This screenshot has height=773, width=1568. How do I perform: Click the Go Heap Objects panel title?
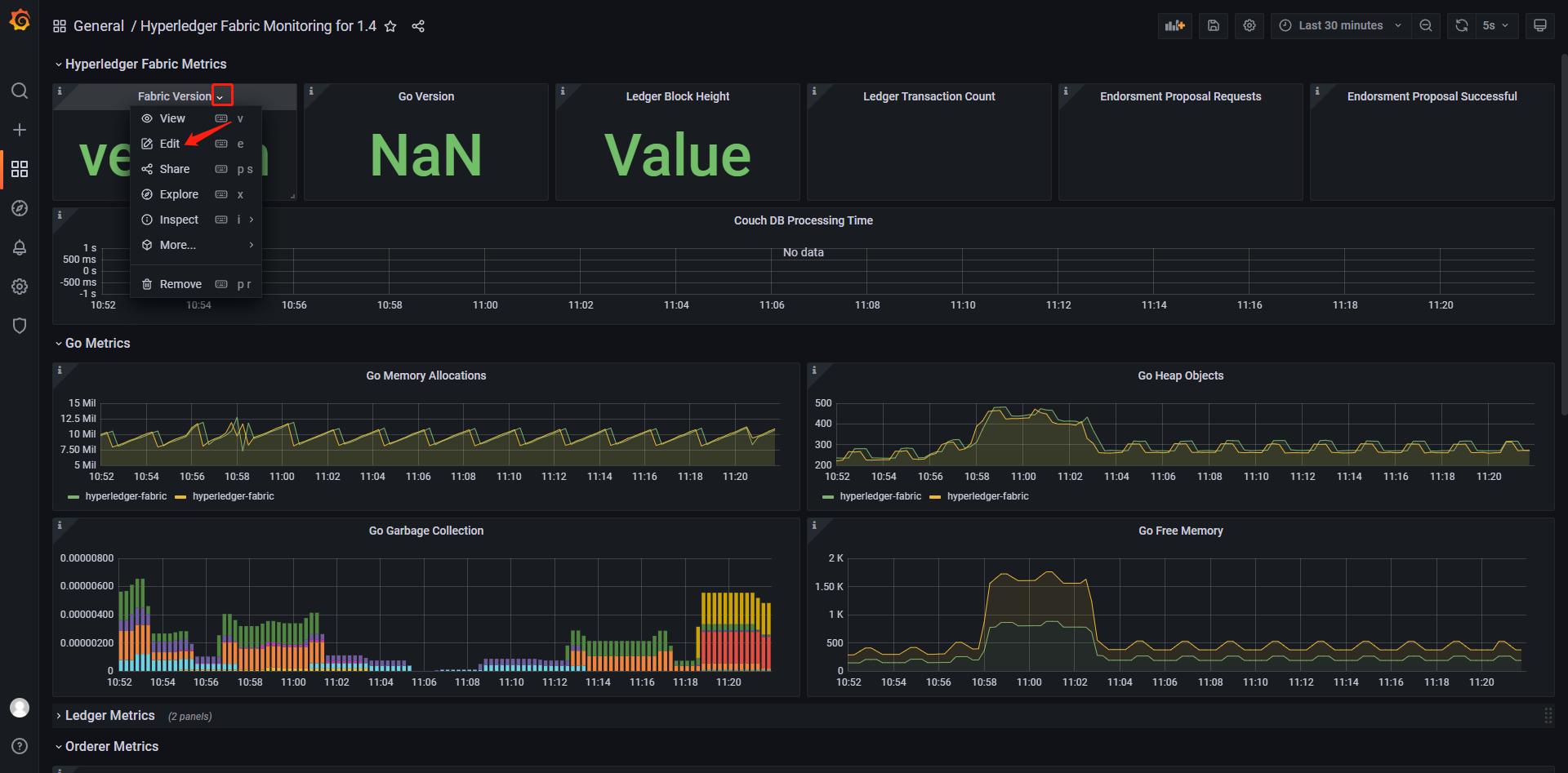click(1181, 375)
